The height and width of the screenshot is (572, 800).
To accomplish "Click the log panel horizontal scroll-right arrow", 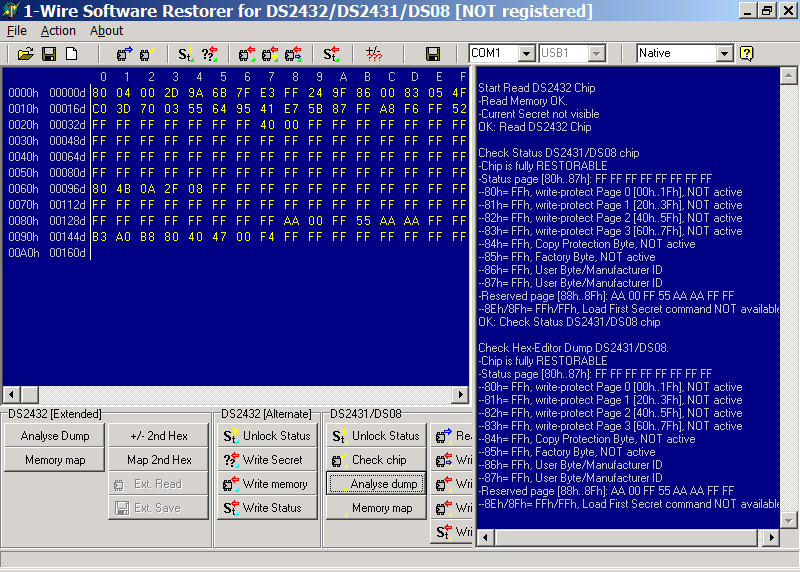I will 771,537.
